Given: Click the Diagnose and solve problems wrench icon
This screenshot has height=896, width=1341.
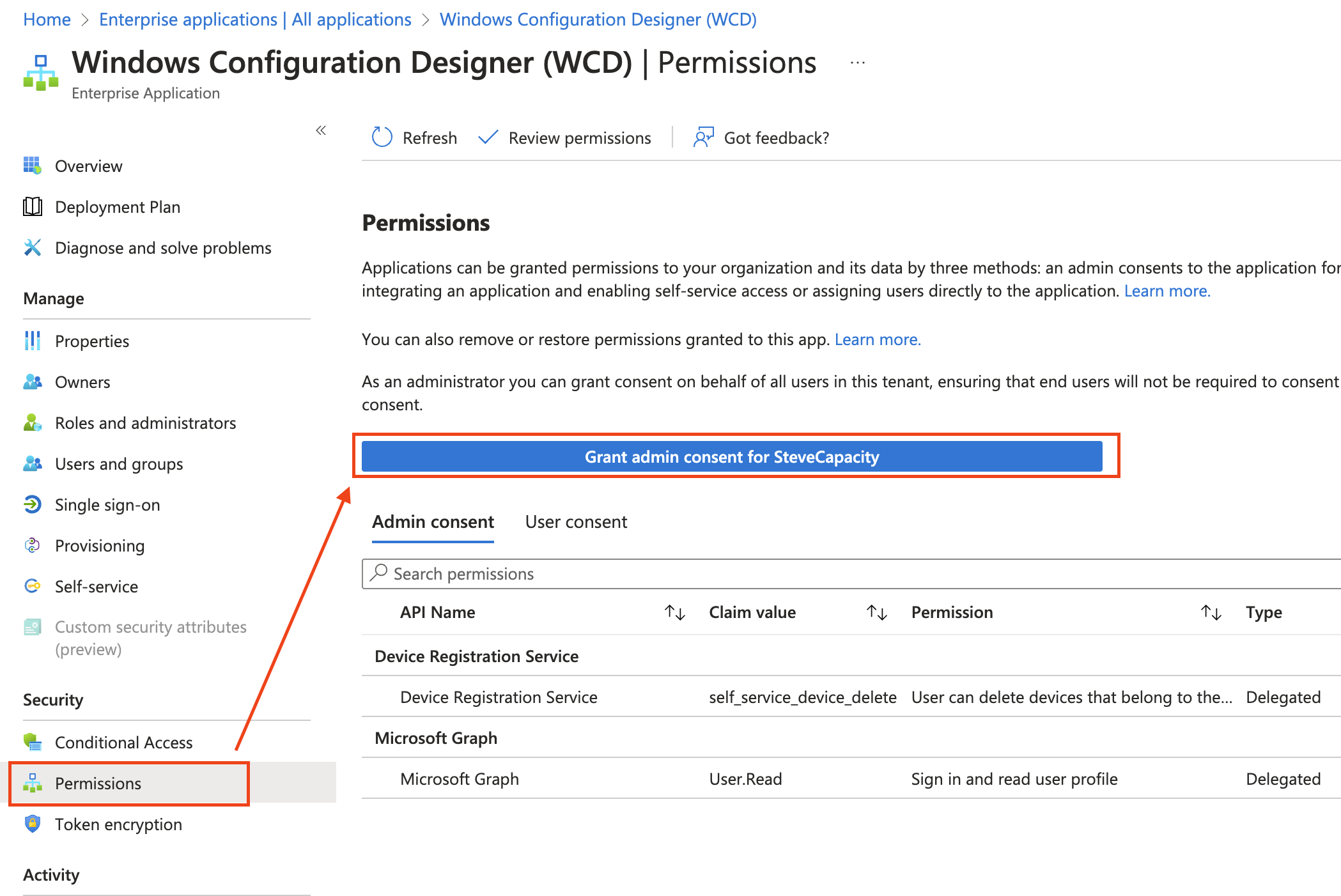Looking at the screenshot, I should [33, 247].
